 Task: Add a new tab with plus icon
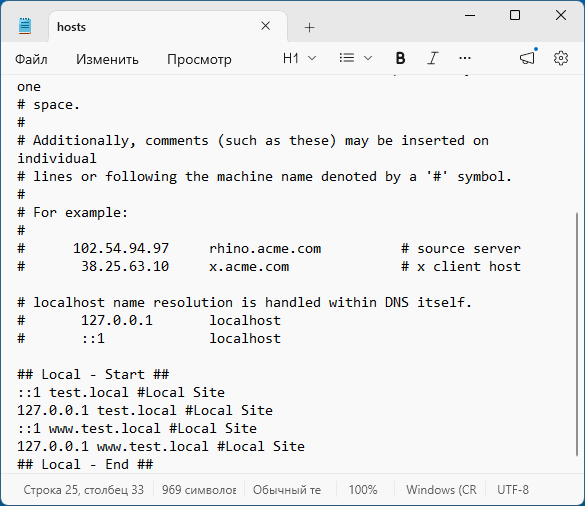tap(309, 27)
